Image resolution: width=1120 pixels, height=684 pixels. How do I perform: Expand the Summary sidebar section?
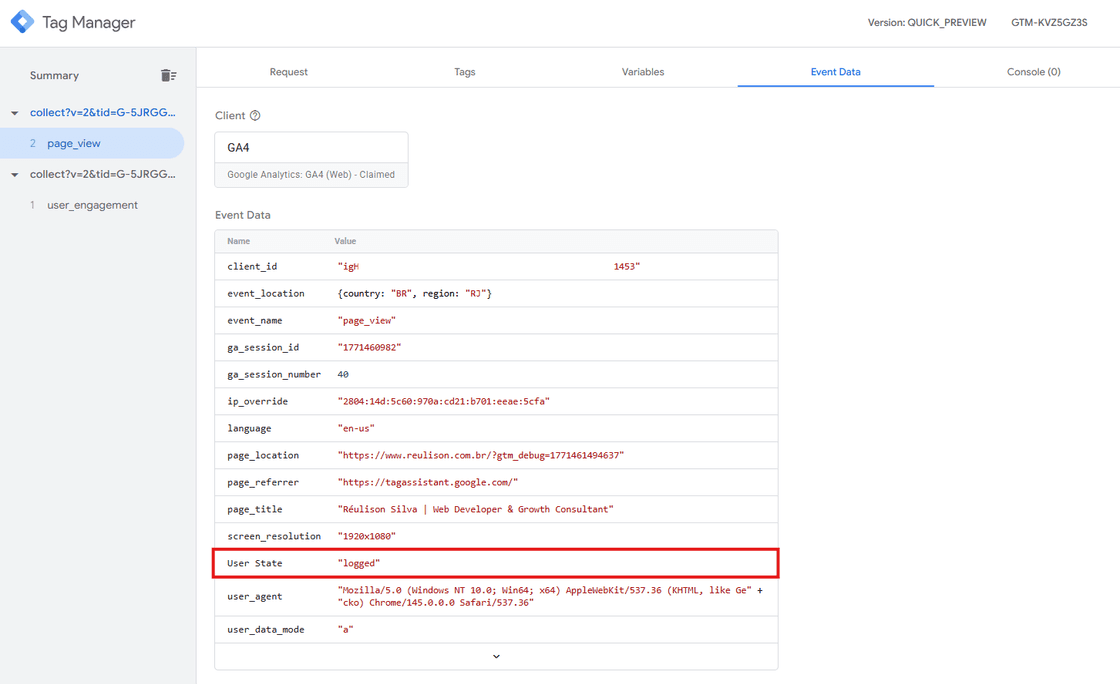(54, 75)
